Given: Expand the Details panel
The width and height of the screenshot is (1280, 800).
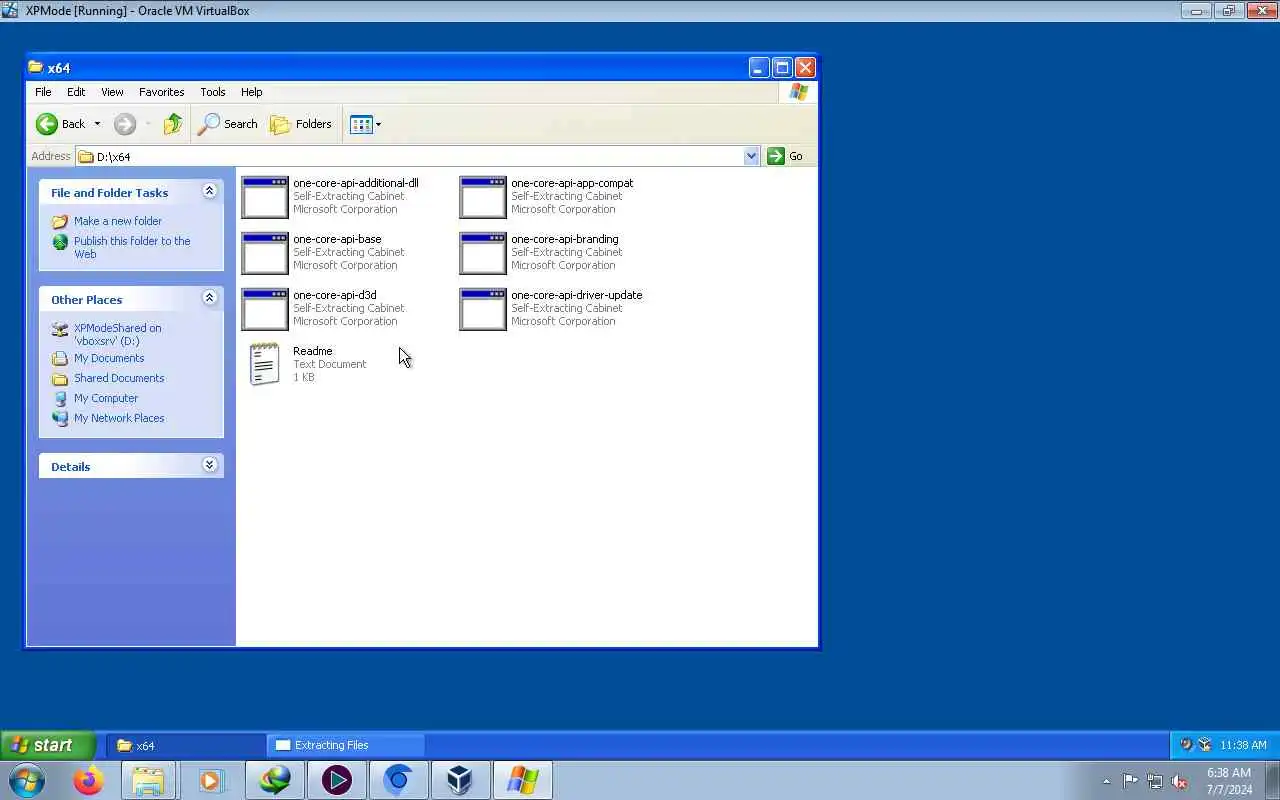Looking at the screenshot, I should pos(209,465).
